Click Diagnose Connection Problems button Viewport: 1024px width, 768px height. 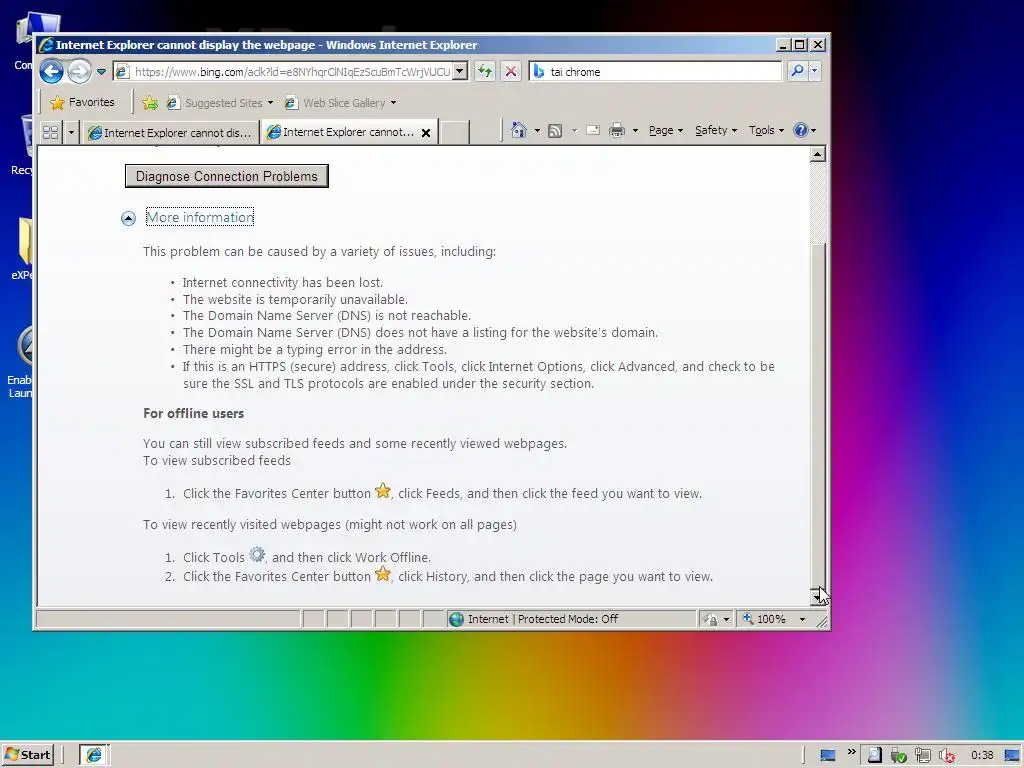pos(227,176)
